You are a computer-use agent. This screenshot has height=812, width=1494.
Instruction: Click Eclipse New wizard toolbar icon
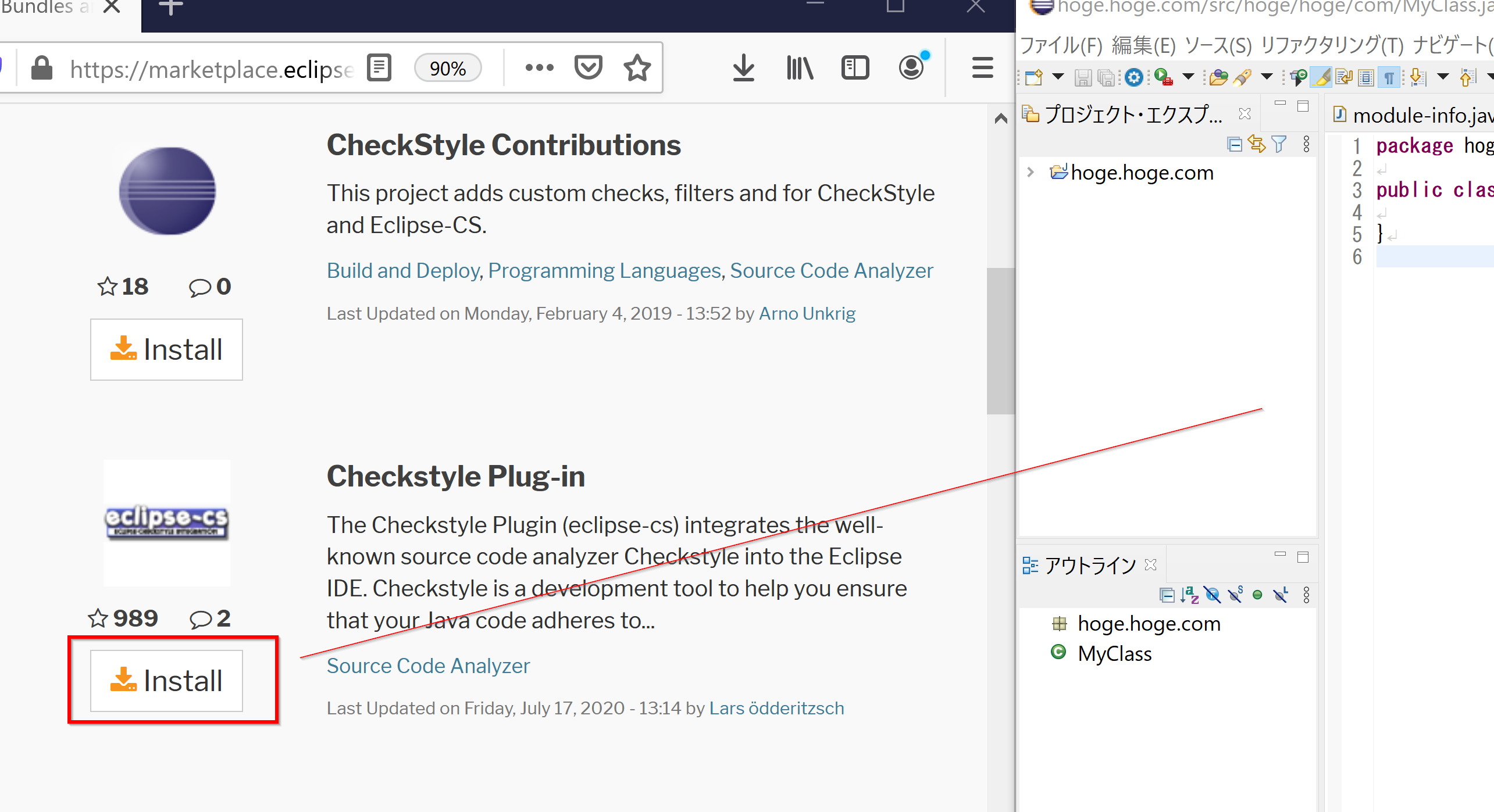[1034, 77]
